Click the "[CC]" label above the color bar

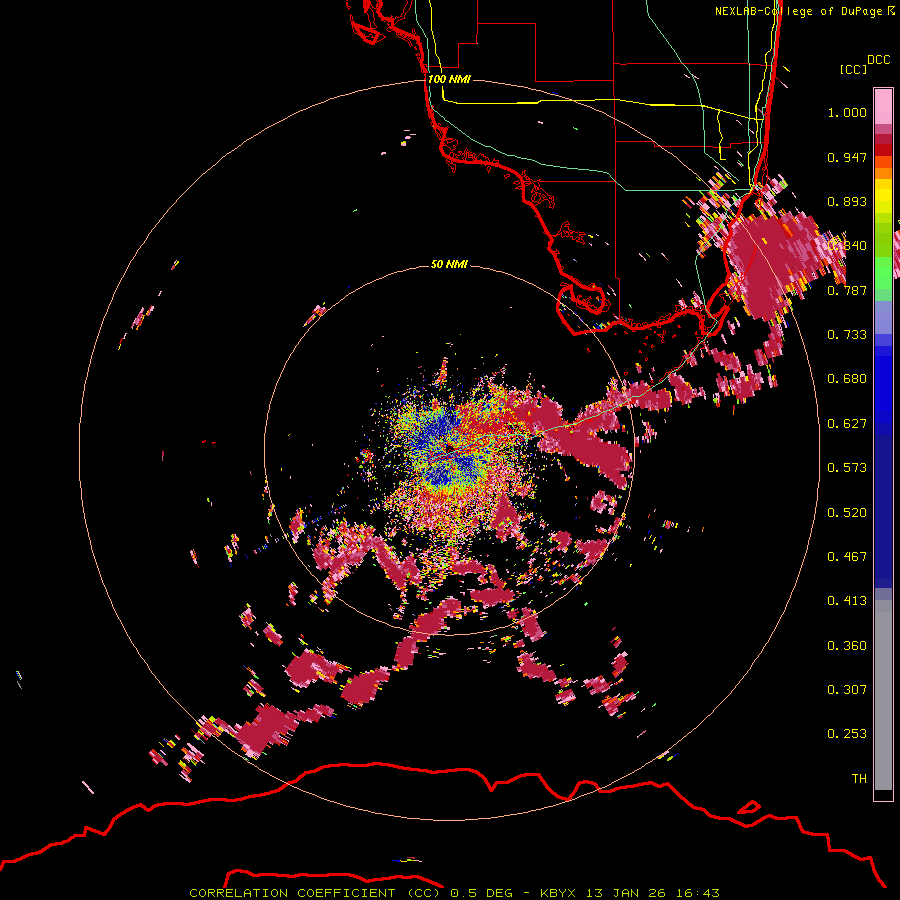[x=853, y=69]
